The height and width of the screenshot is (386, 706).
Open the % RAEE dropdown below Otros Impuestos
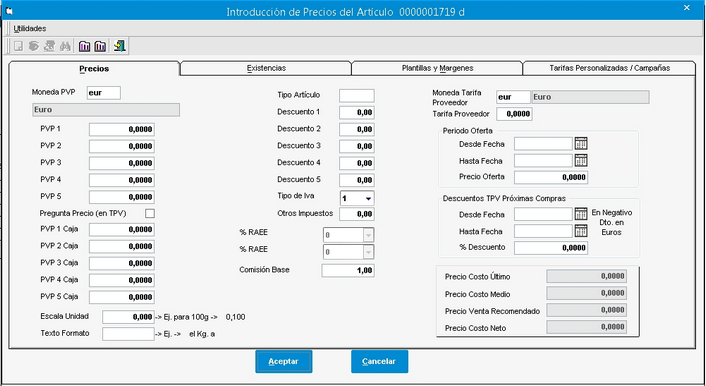tap(368, 235)
